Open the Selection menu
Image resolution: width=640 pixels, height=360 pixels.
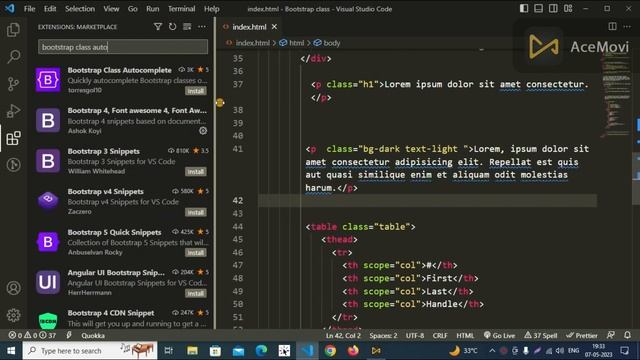pyautogui.click(x=80, y=9)
